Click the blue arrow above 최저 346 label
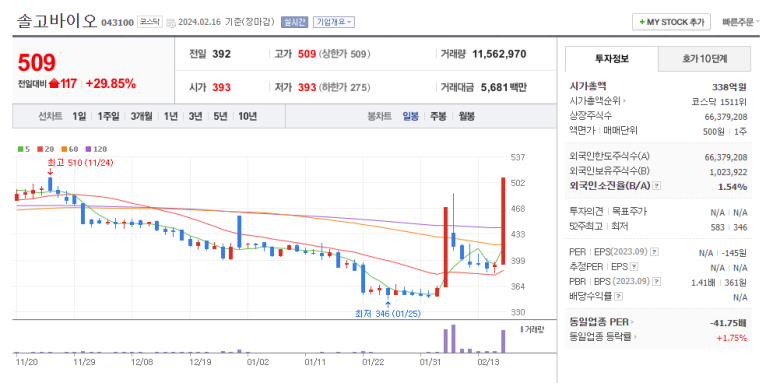This screenshot has height=383, width=773. (388, 305)
